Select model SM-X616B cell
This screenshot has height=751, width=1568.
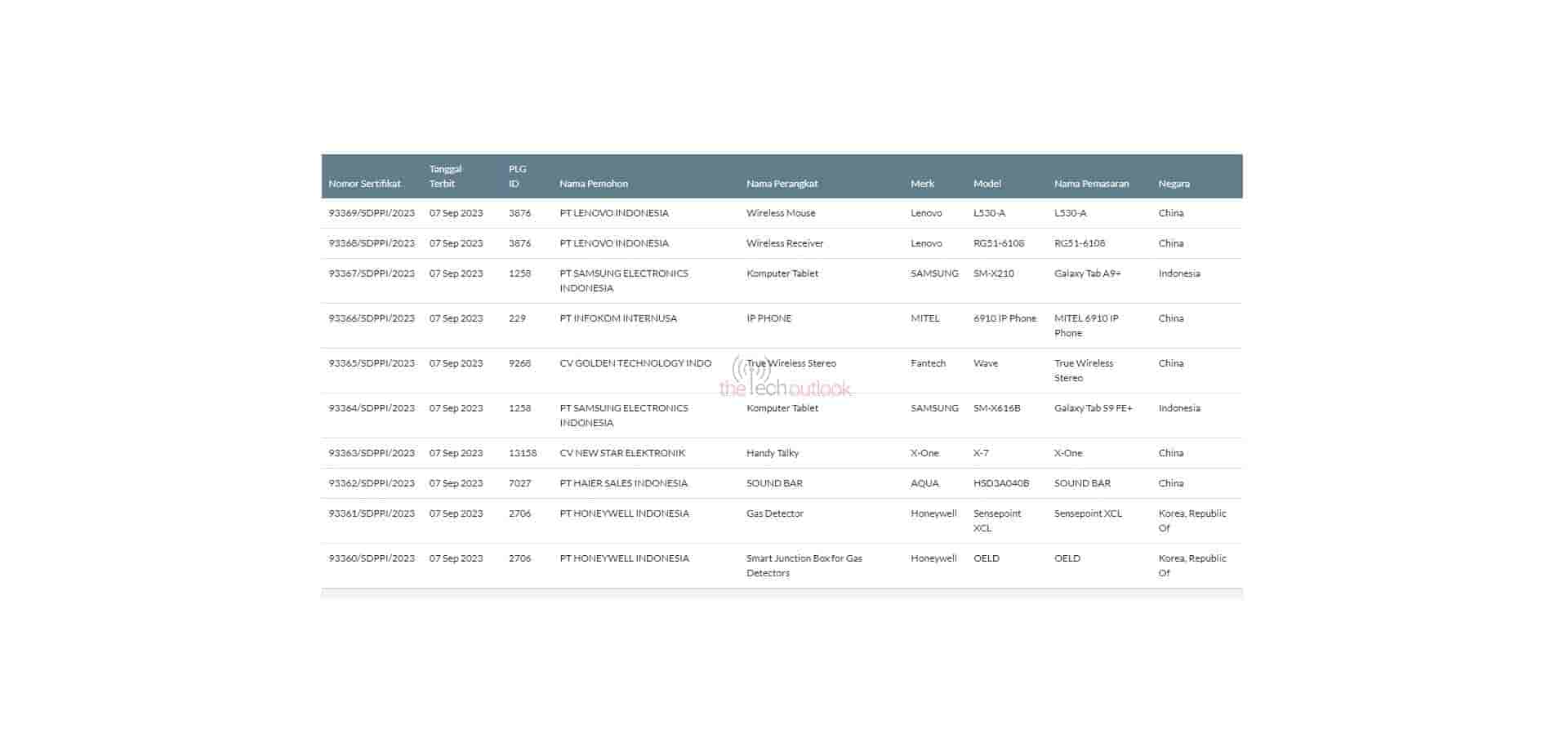pyautogui.click(x=996, y=408)
